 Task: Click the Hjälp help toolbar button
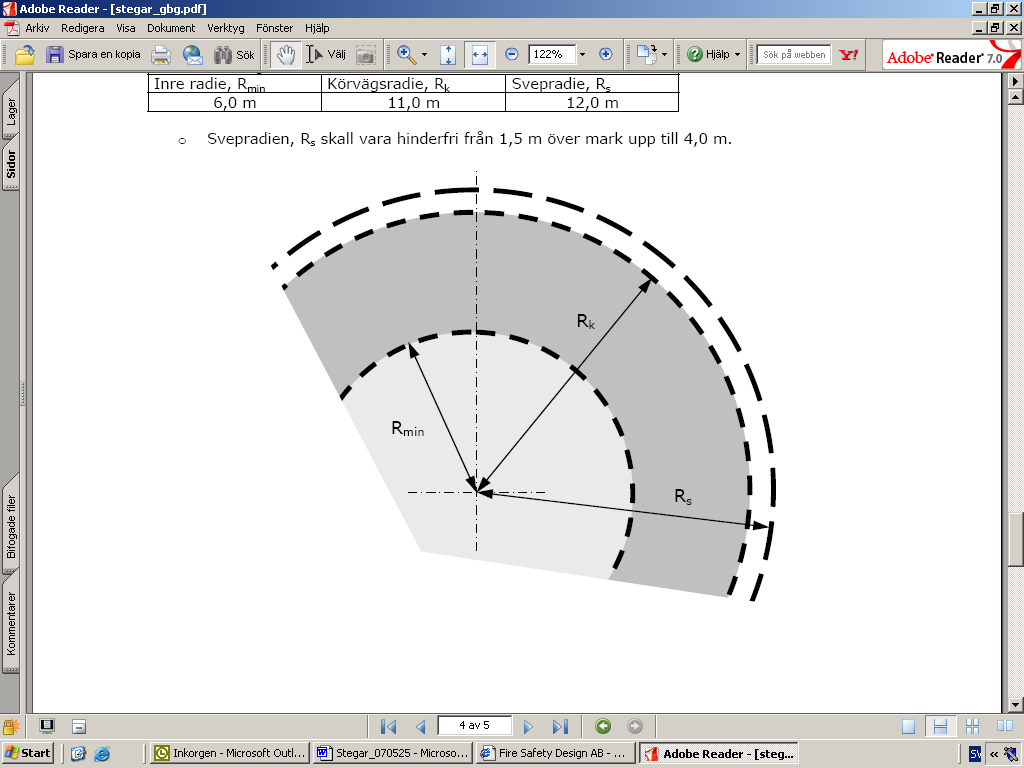pos(708,55)
